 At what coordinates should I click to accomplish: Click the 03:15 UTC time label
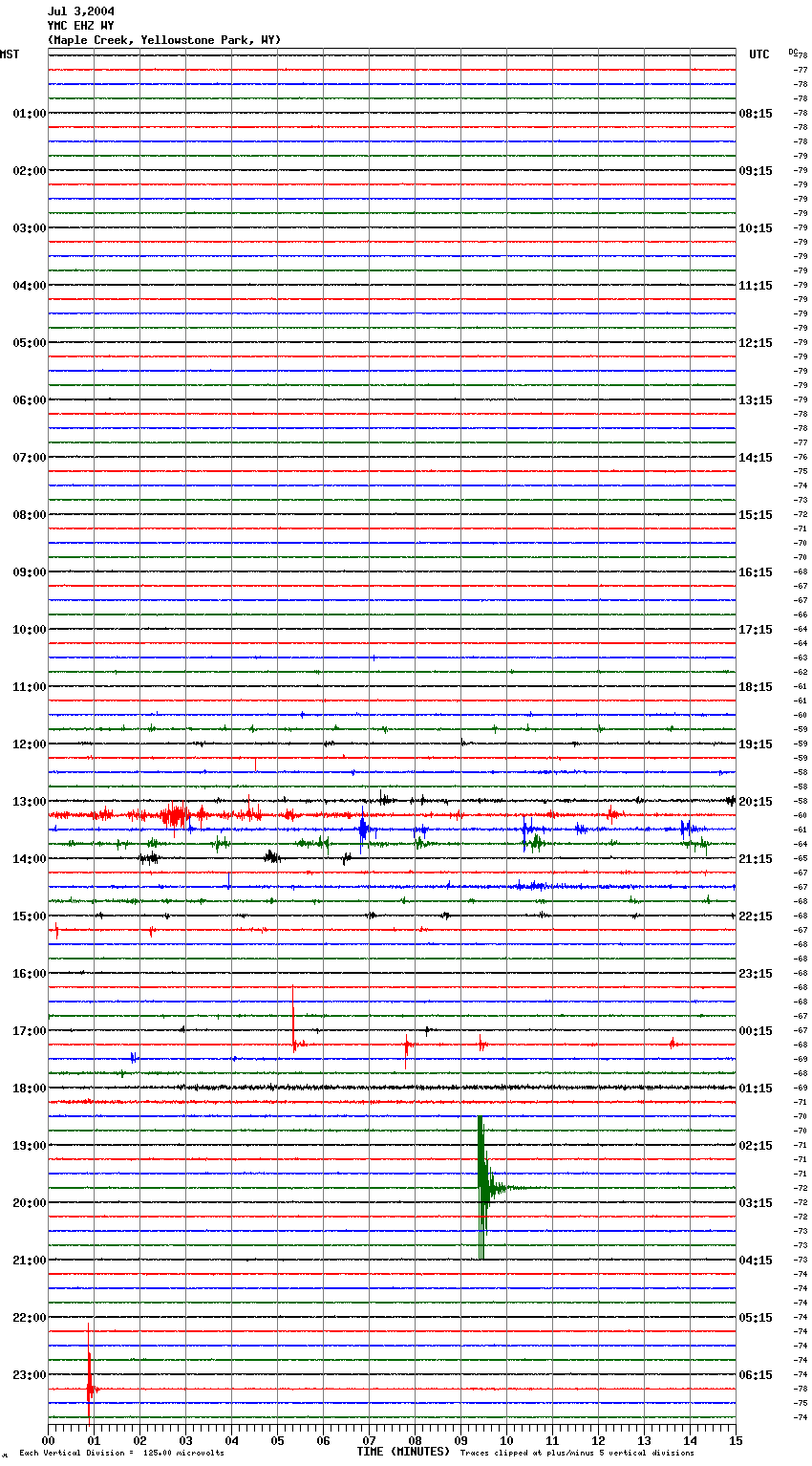tap(756, 1203)
